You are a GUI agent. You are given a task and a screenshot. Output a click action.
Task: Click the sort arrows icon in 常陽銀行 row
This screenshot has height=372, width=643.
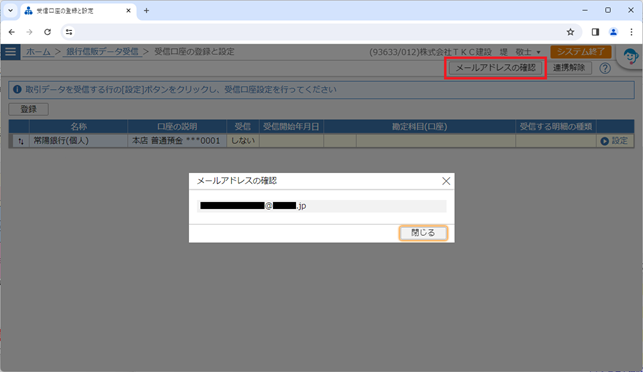pyautogui.click(x=21, y=141)
